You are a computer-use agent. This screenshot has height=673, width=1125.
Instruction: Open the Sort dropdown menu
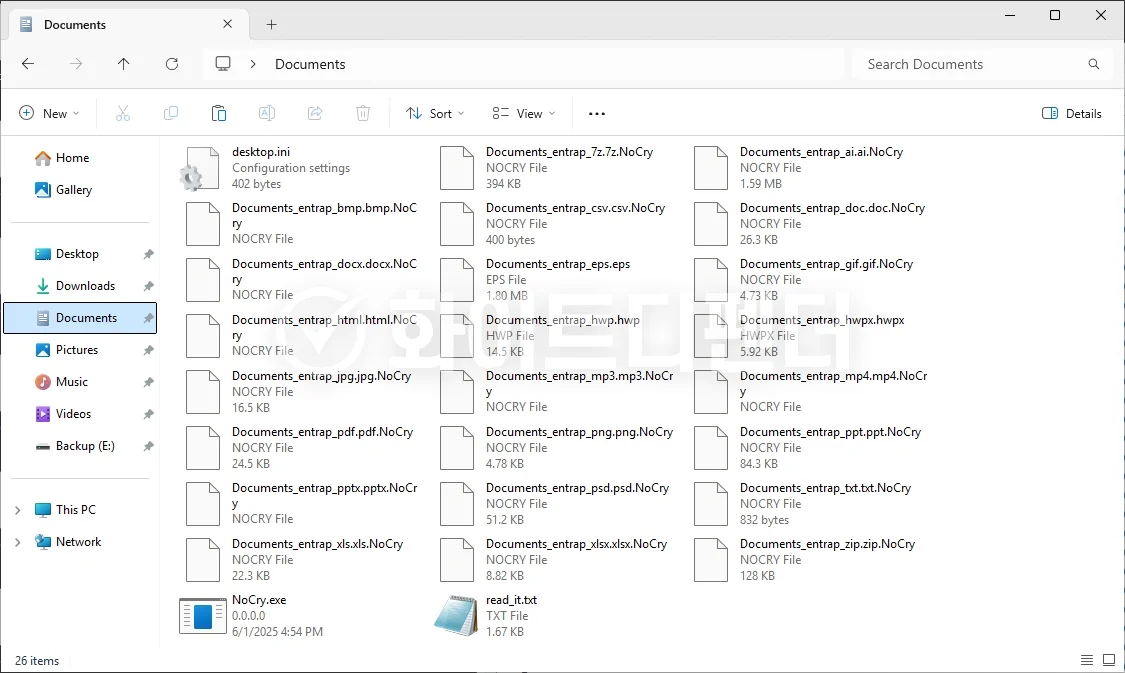click(x=435, y=114)
